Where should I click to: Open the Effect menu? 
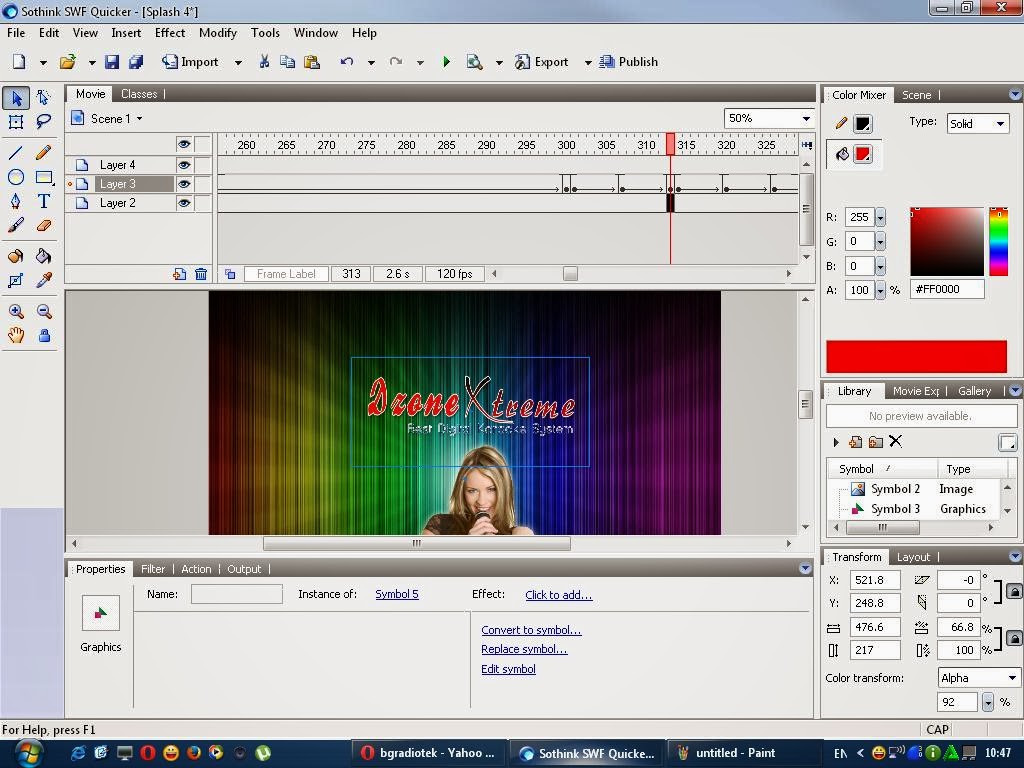[170, 33]
